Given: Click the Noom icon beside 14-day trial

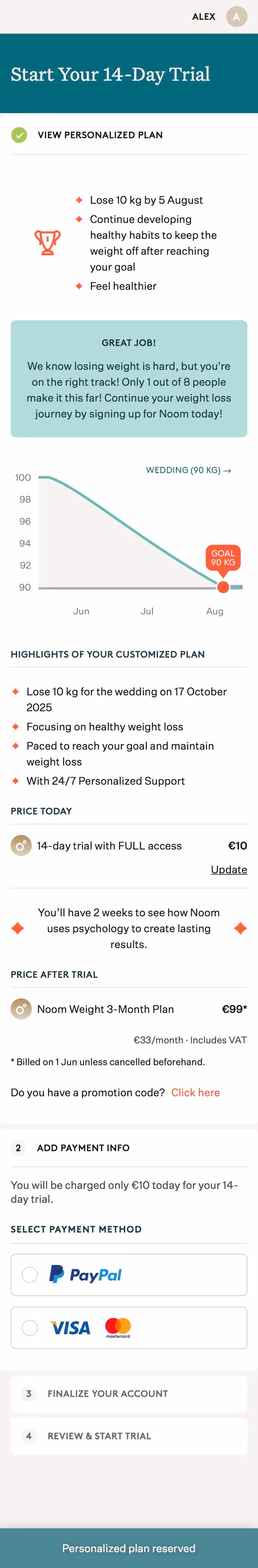Looking at the screenshot, I should (x=21, y=846).
